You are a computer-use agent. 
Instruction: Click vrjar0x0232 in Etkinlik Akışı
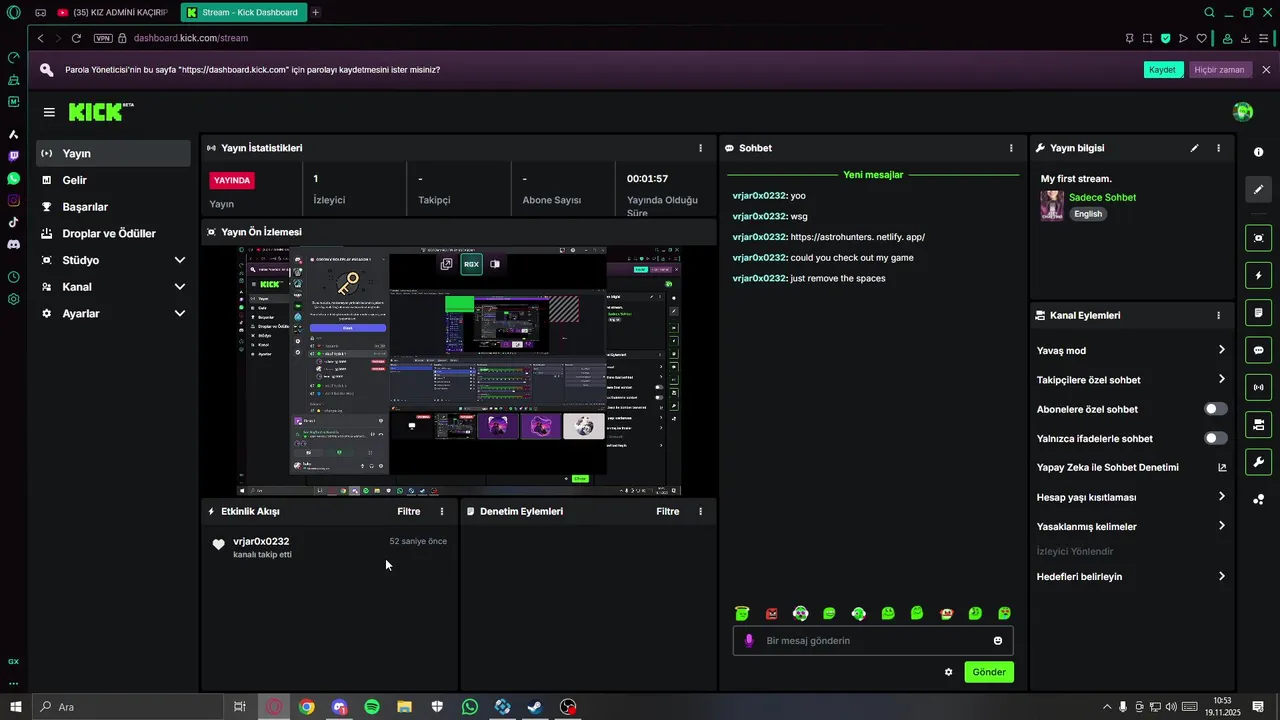click(x=261, y=541)
